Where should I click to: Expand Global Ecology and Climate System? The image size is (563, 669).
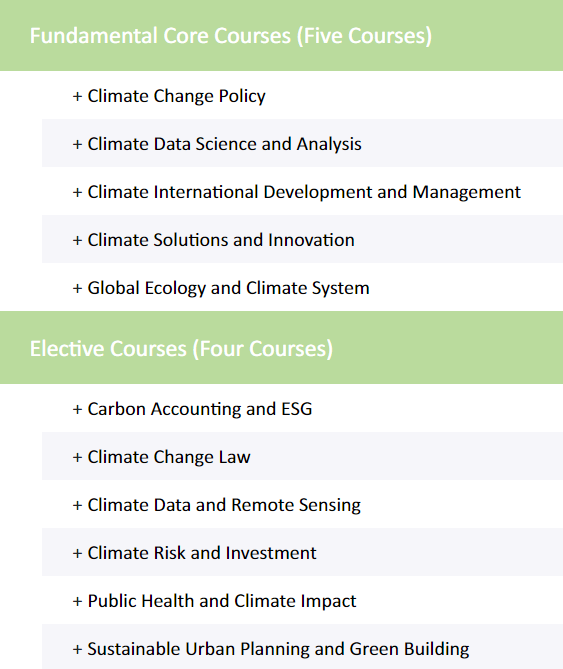coord(302,287)
